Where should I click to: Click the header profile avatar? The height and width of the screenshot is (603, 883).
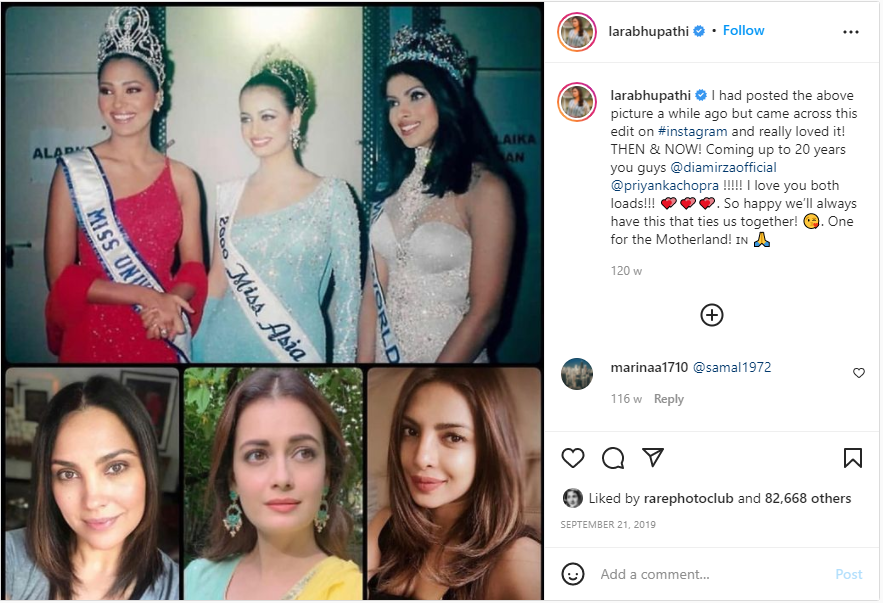tap(578, 32)
